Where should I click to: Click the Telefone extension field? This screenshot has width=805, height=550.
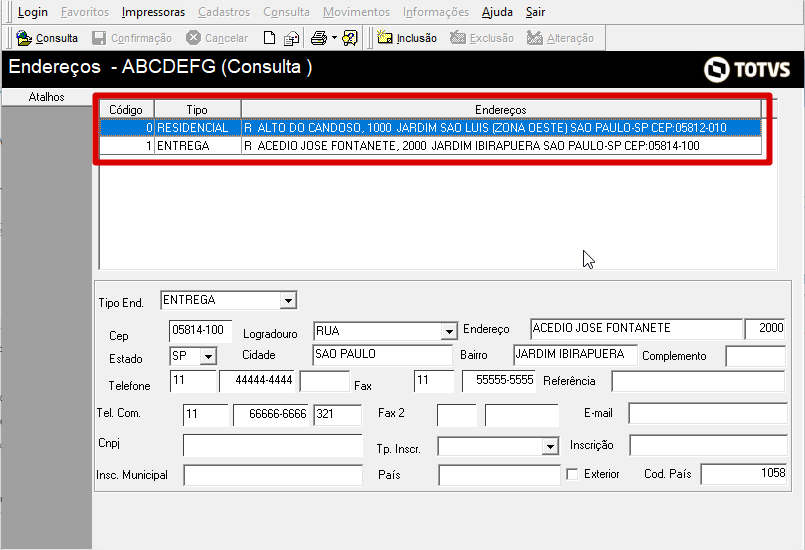(324, 381)
